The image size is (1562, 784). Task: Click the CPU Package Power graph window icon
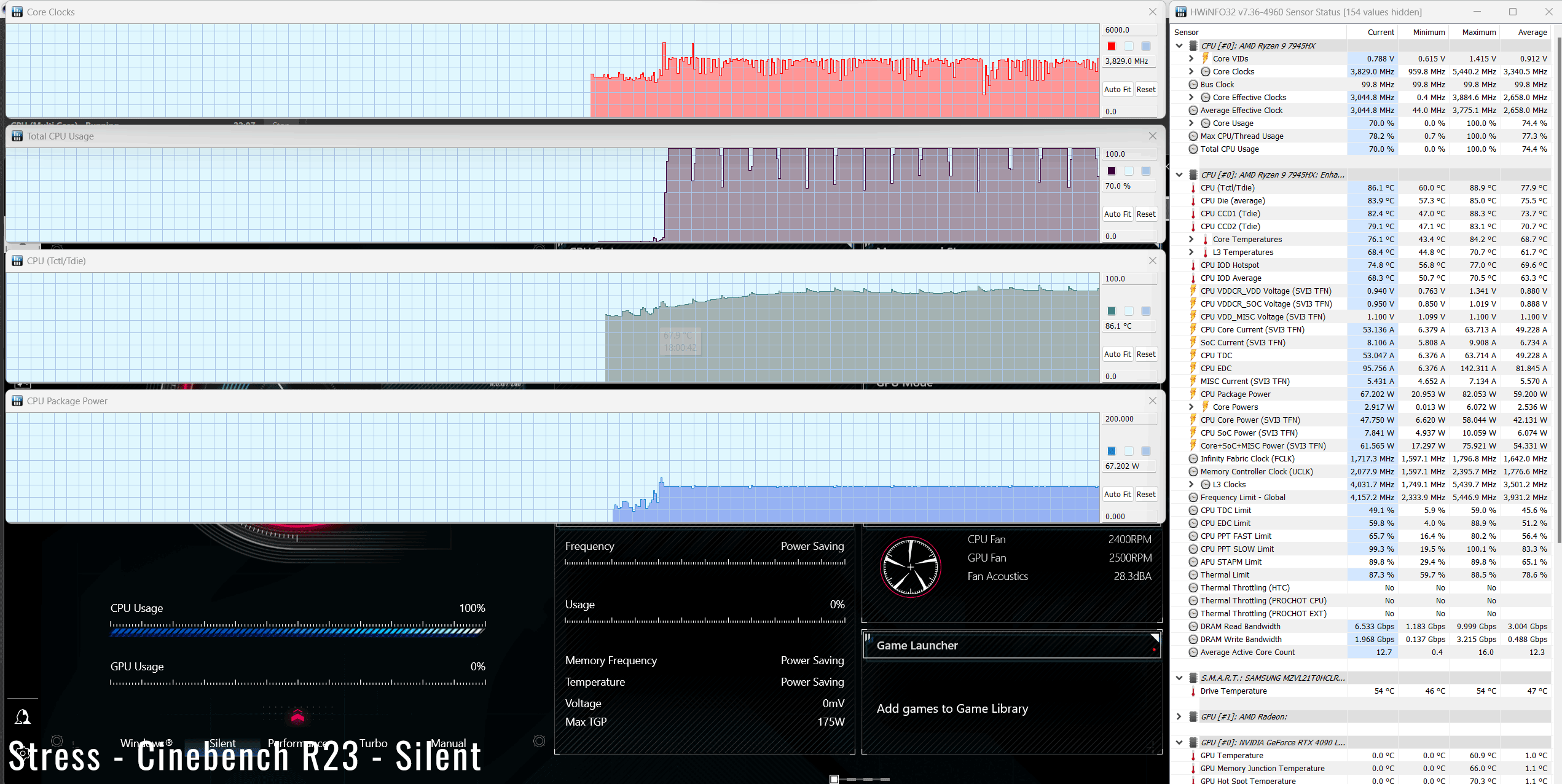click(17, 401)
